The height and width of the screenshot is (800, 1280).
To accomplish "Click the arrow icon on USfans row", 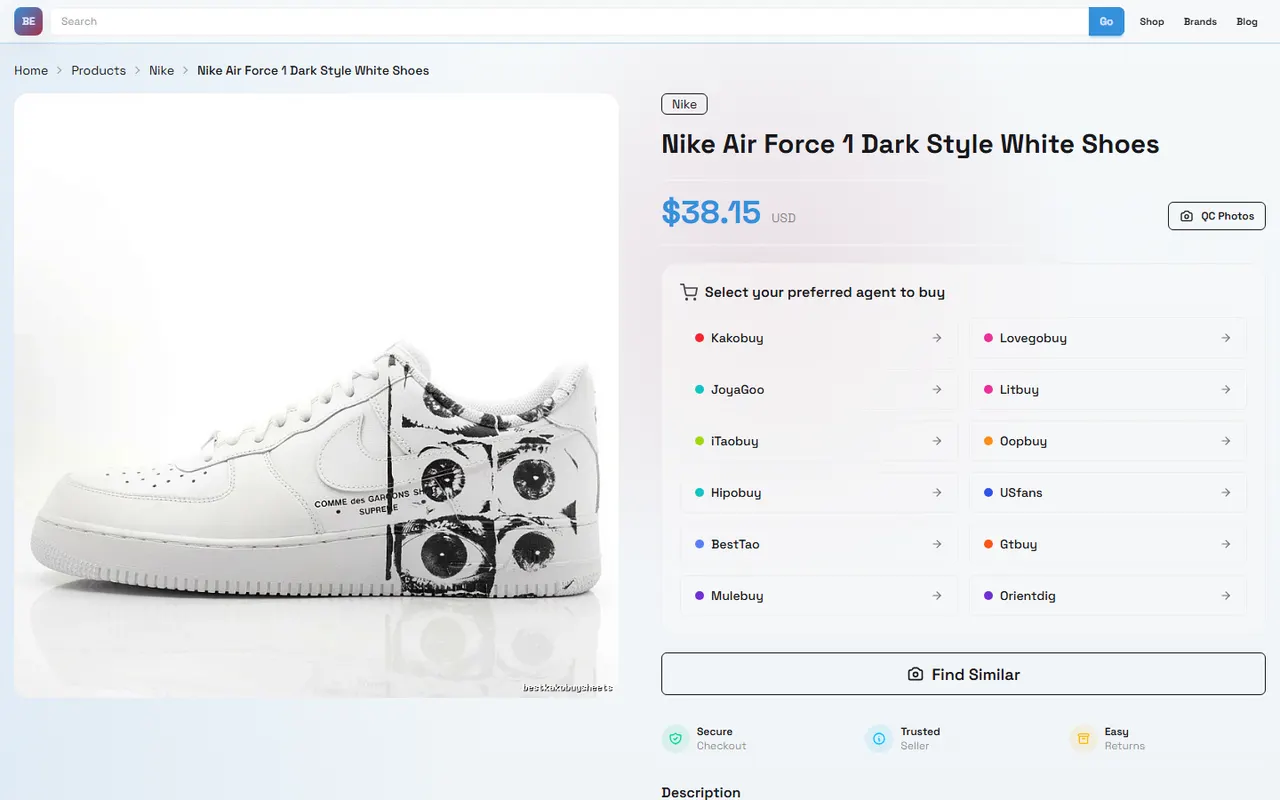I will click(1226, 492).
